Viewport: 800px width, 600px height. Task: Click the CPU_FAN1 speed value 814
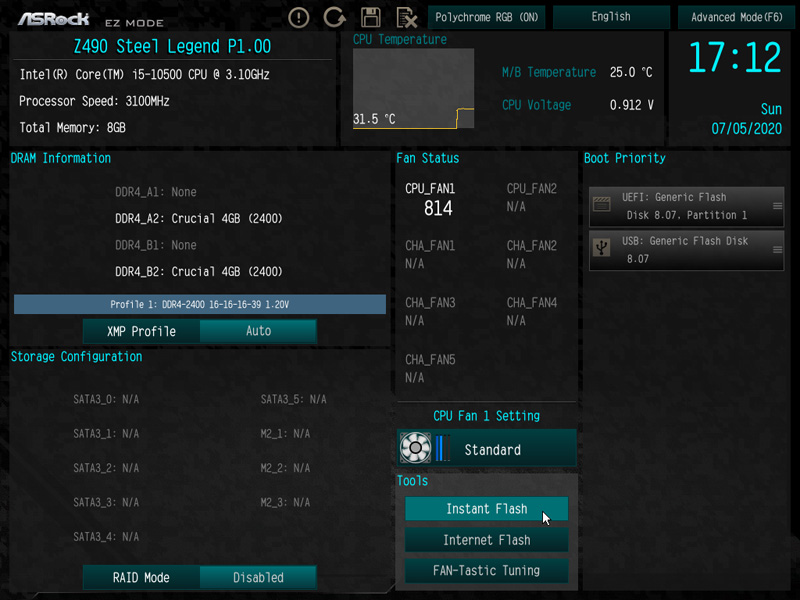coord(438,208)
